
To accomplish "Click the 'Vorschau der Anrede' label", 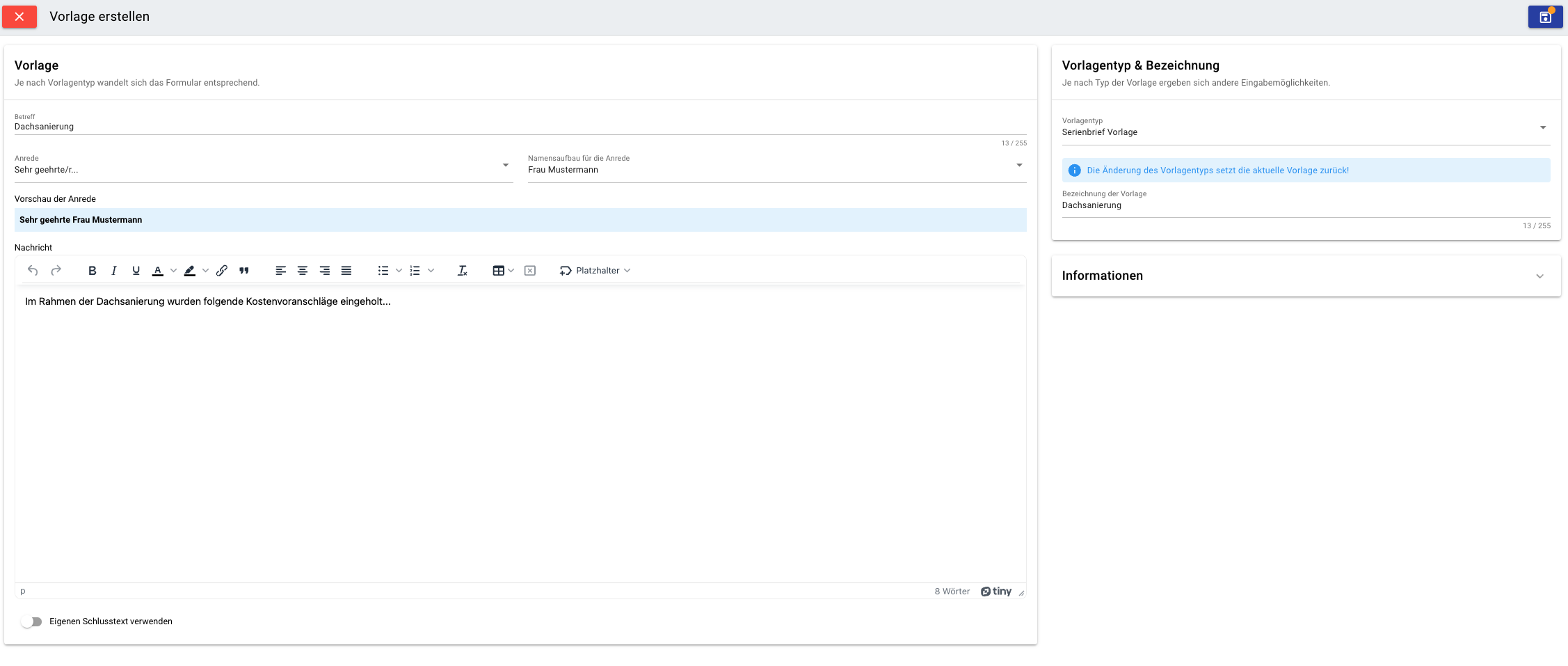I will pyautogui.click(x=55, y=199).
